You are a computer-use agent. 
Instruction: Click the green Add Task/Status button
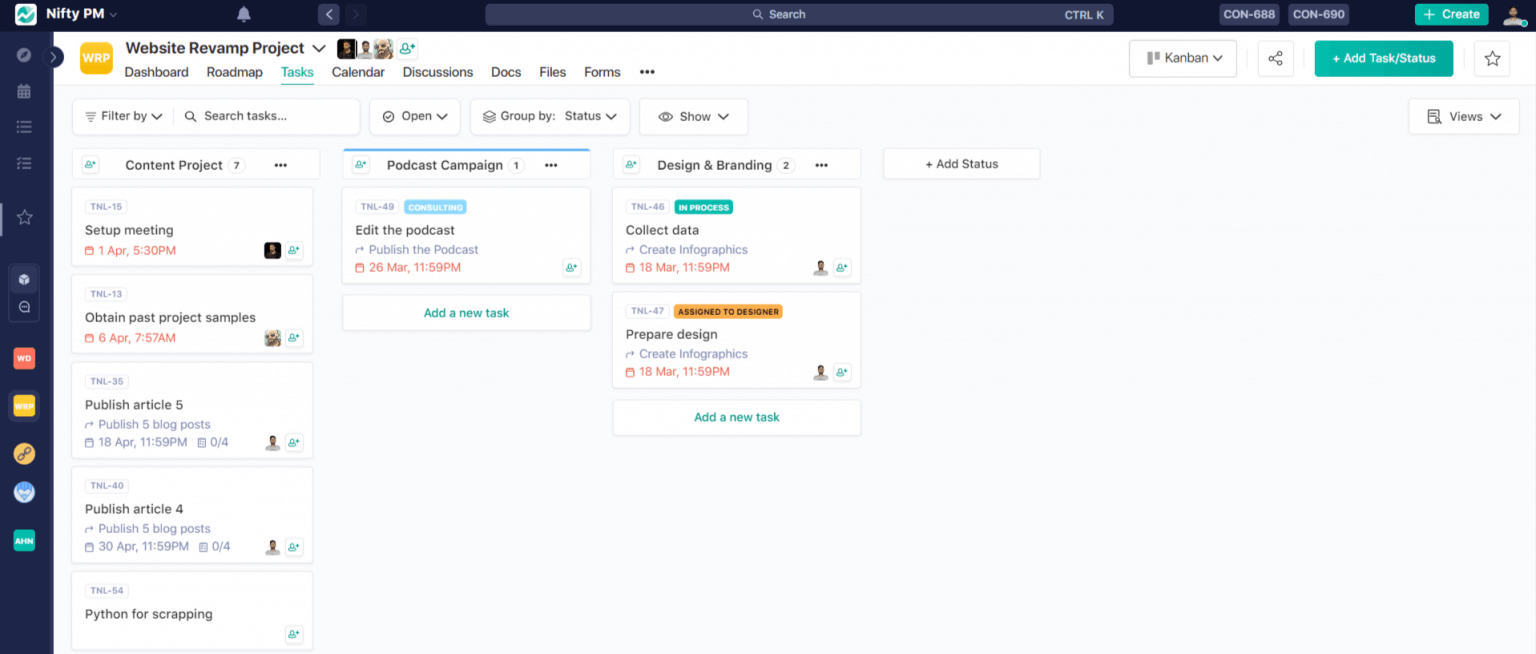click(1383, 58)
